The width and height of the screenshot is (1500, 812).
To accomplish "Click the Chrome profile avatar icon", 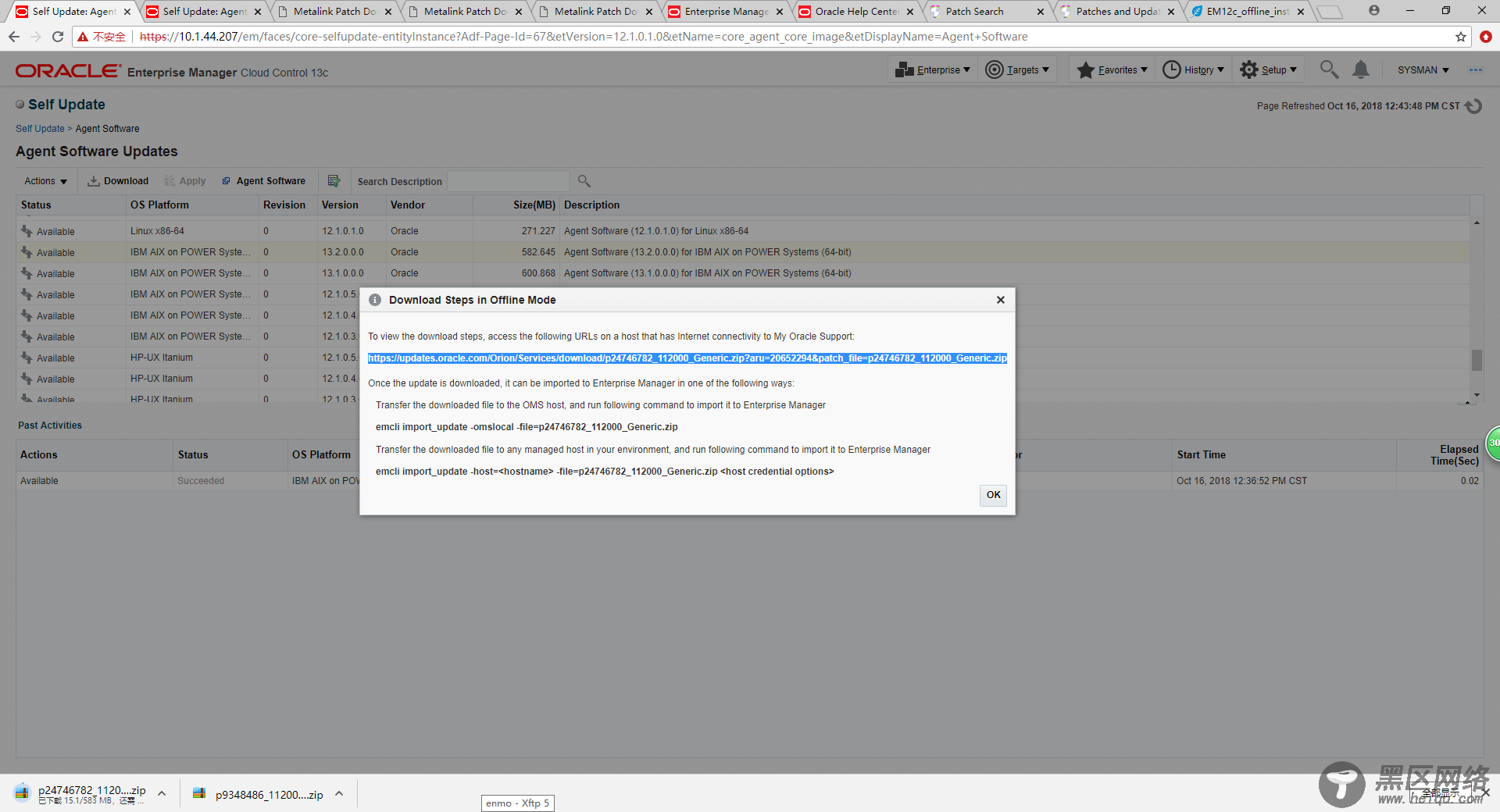I will point(1373,11).
